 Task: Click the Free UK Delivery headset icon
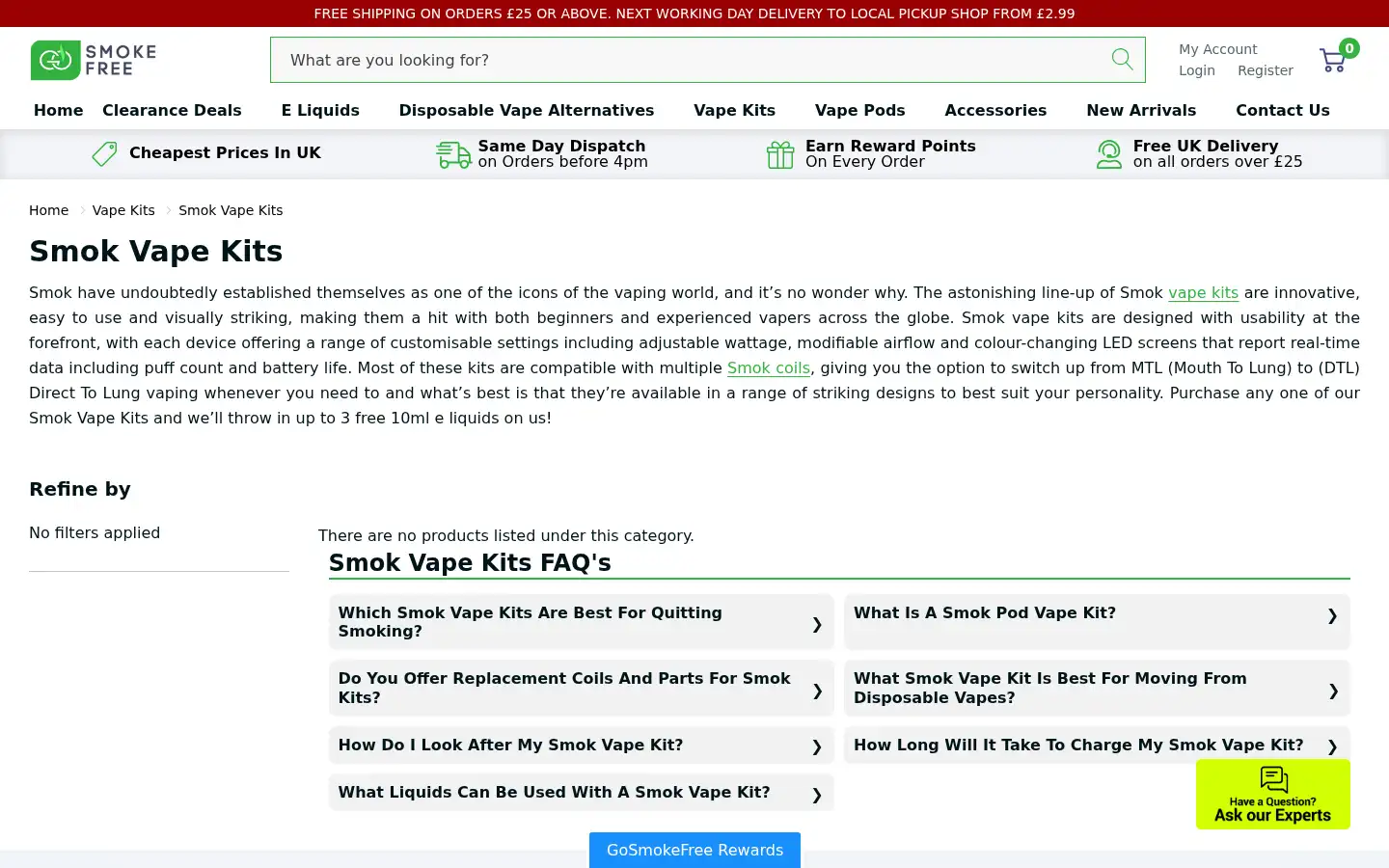point(1109,154)
